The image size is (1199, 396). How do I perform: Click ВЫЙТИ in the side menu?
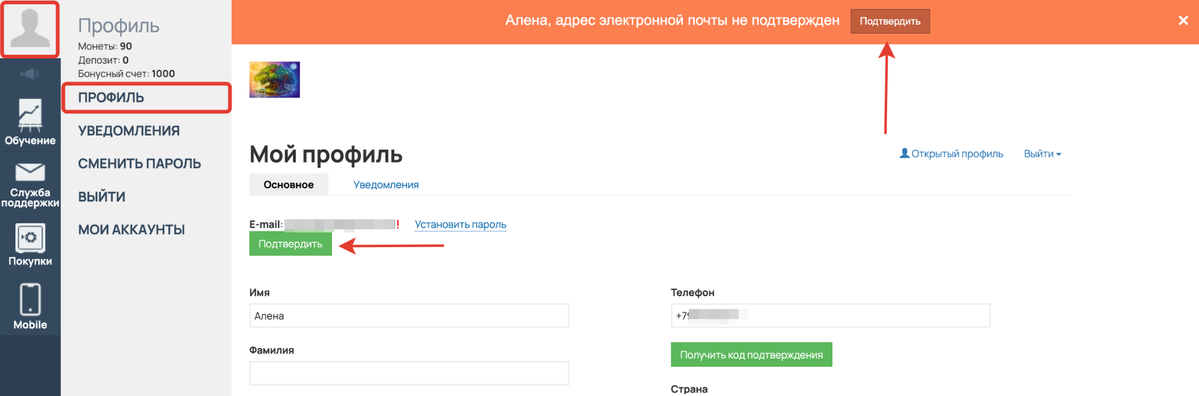[x=102, y=197]
